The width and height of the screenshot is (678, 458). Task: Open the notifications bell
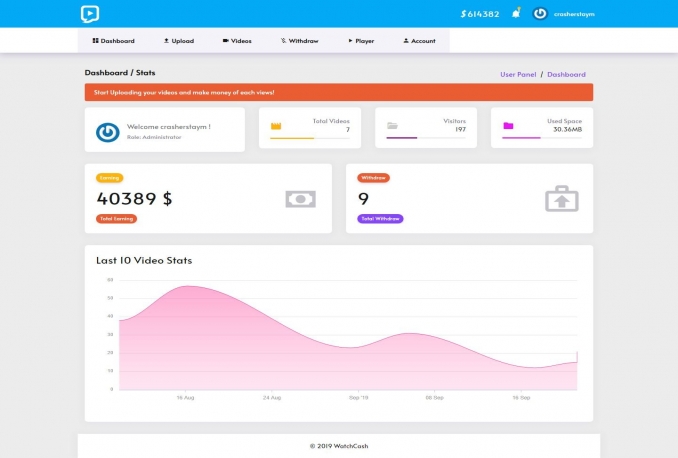tap(516, 13)
